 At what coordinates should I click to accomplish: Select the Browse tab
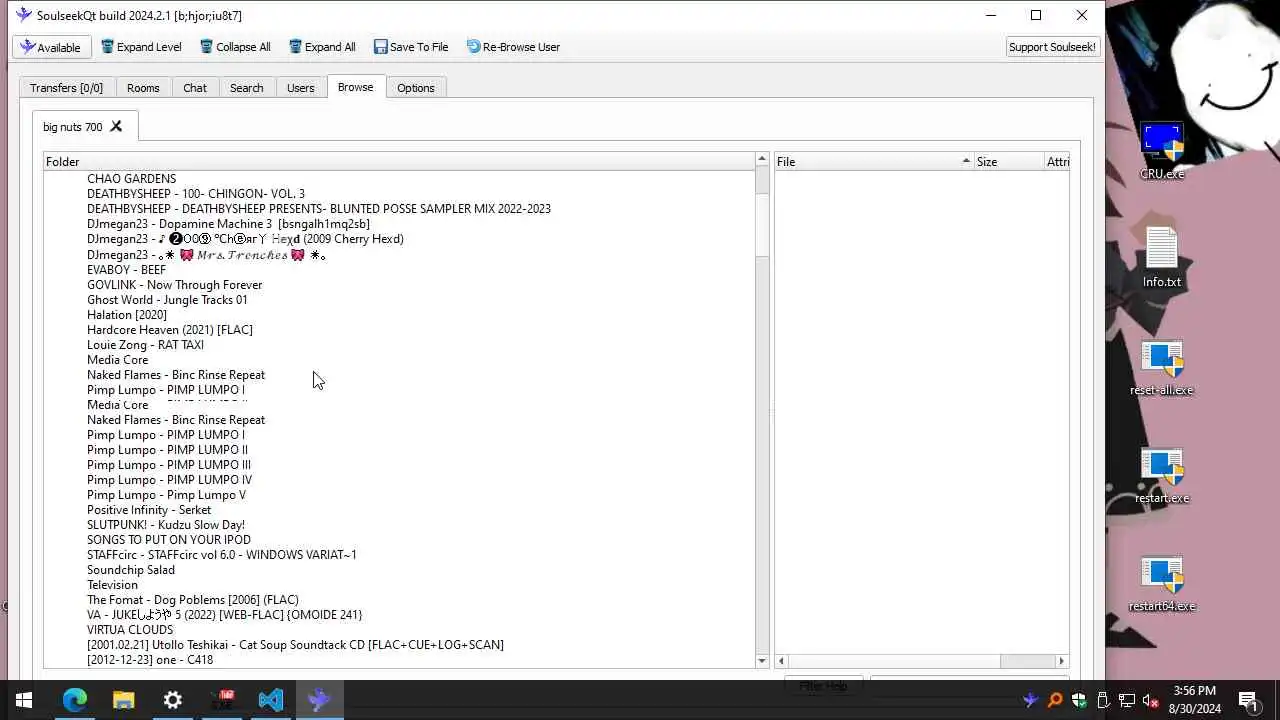(x=355, y=87)
